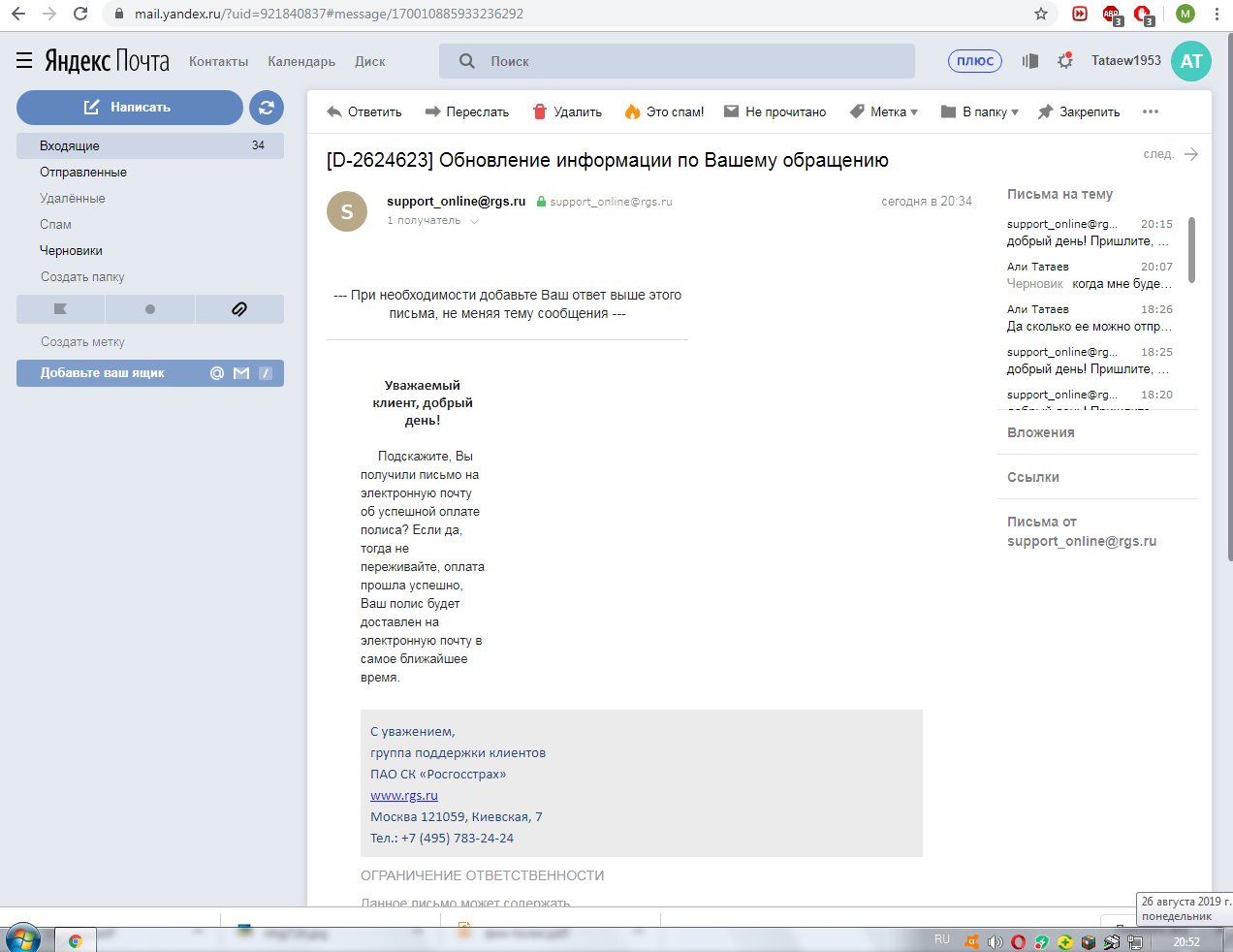Click the thread list scrollbar
Screen dimensions: 1233x952
1191,249
